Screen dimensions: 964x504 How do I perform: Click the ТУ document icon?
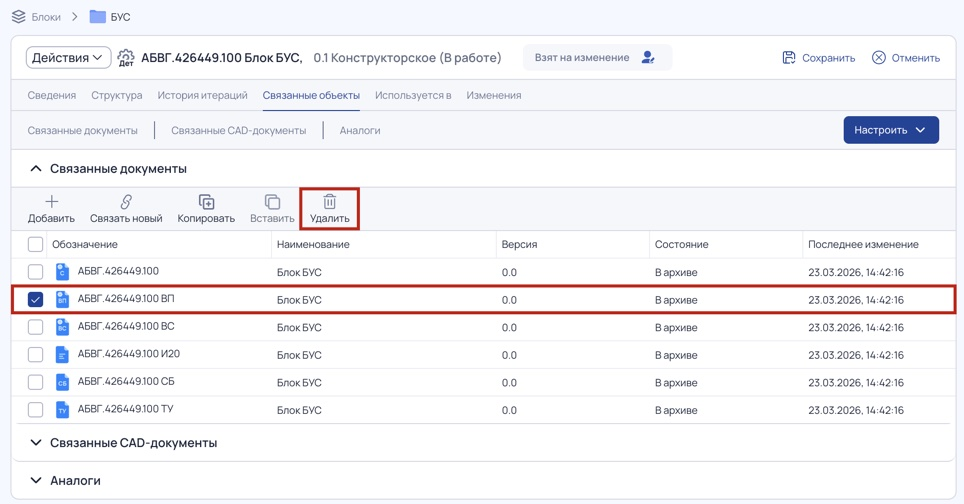62,410
